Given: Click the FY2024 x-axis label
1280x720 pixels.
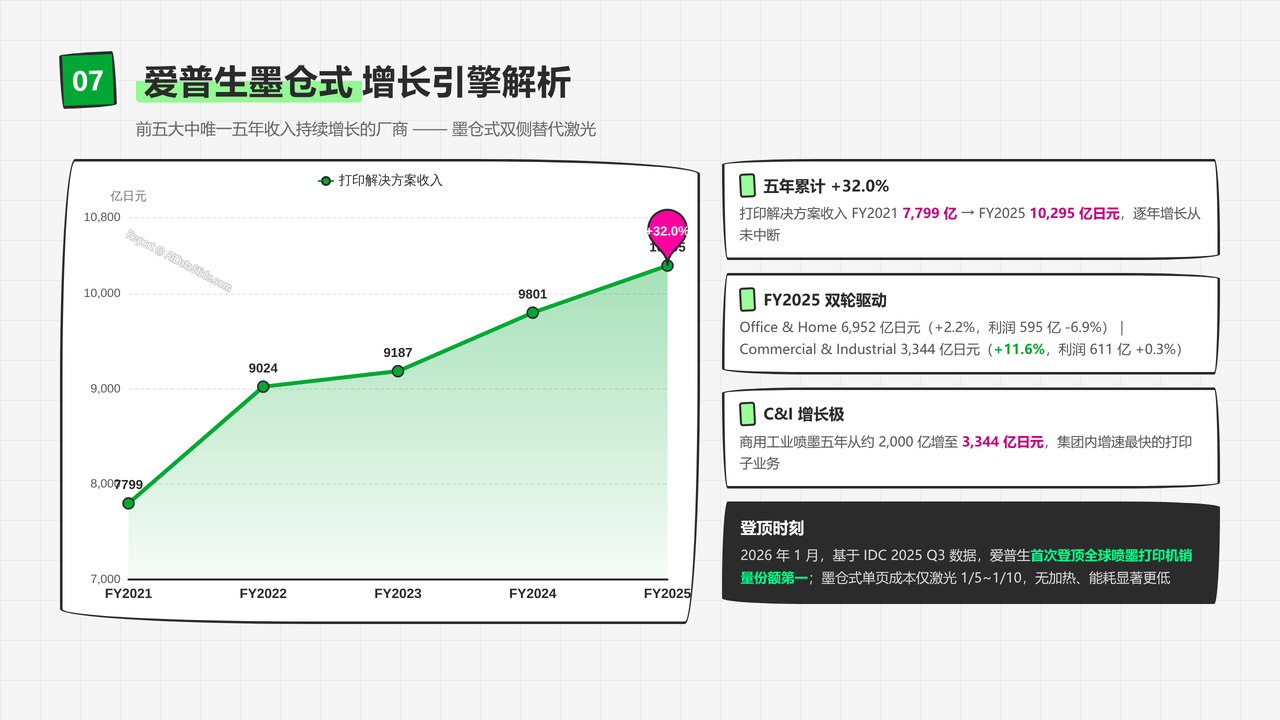Looking at the screenshot, I should [533, 594].
